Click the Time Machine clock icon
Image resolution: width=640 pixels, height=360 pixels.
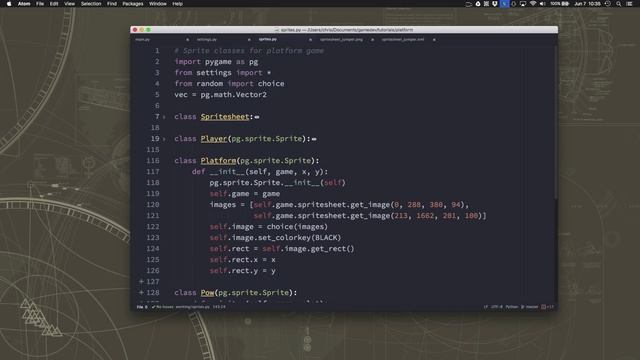coord(608,4)
